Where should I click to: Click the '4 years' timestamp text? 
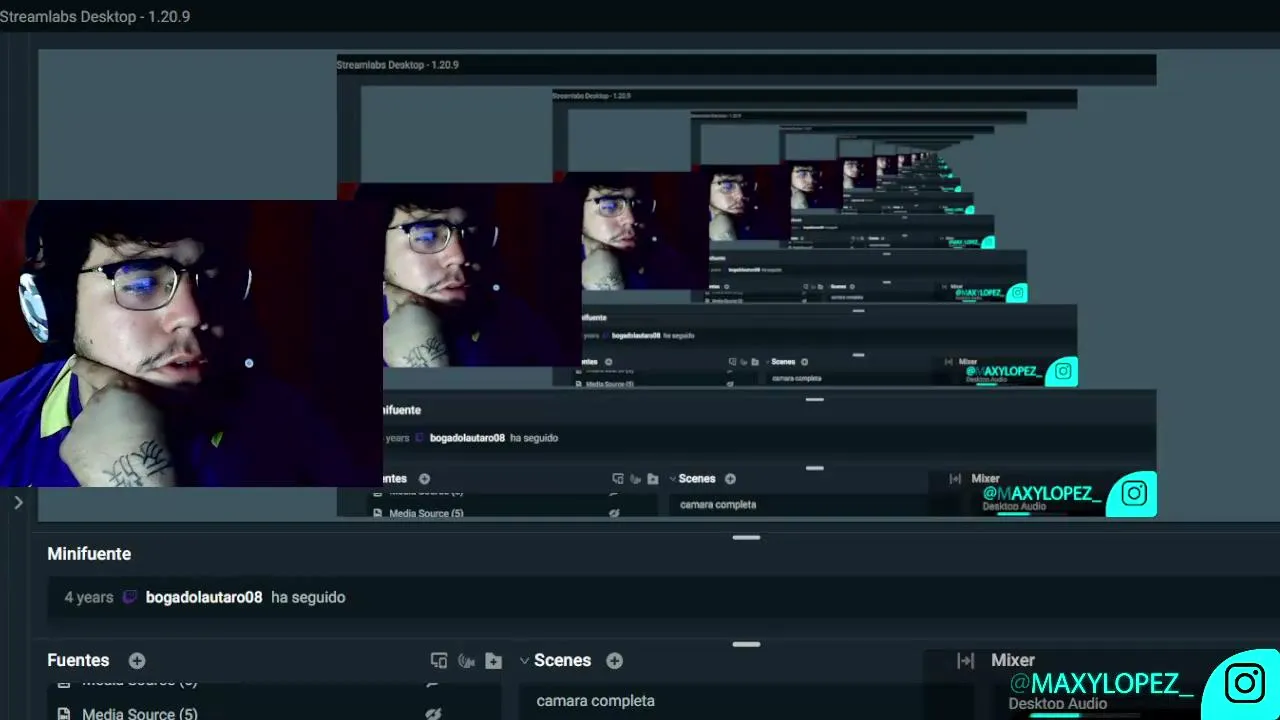89,597
